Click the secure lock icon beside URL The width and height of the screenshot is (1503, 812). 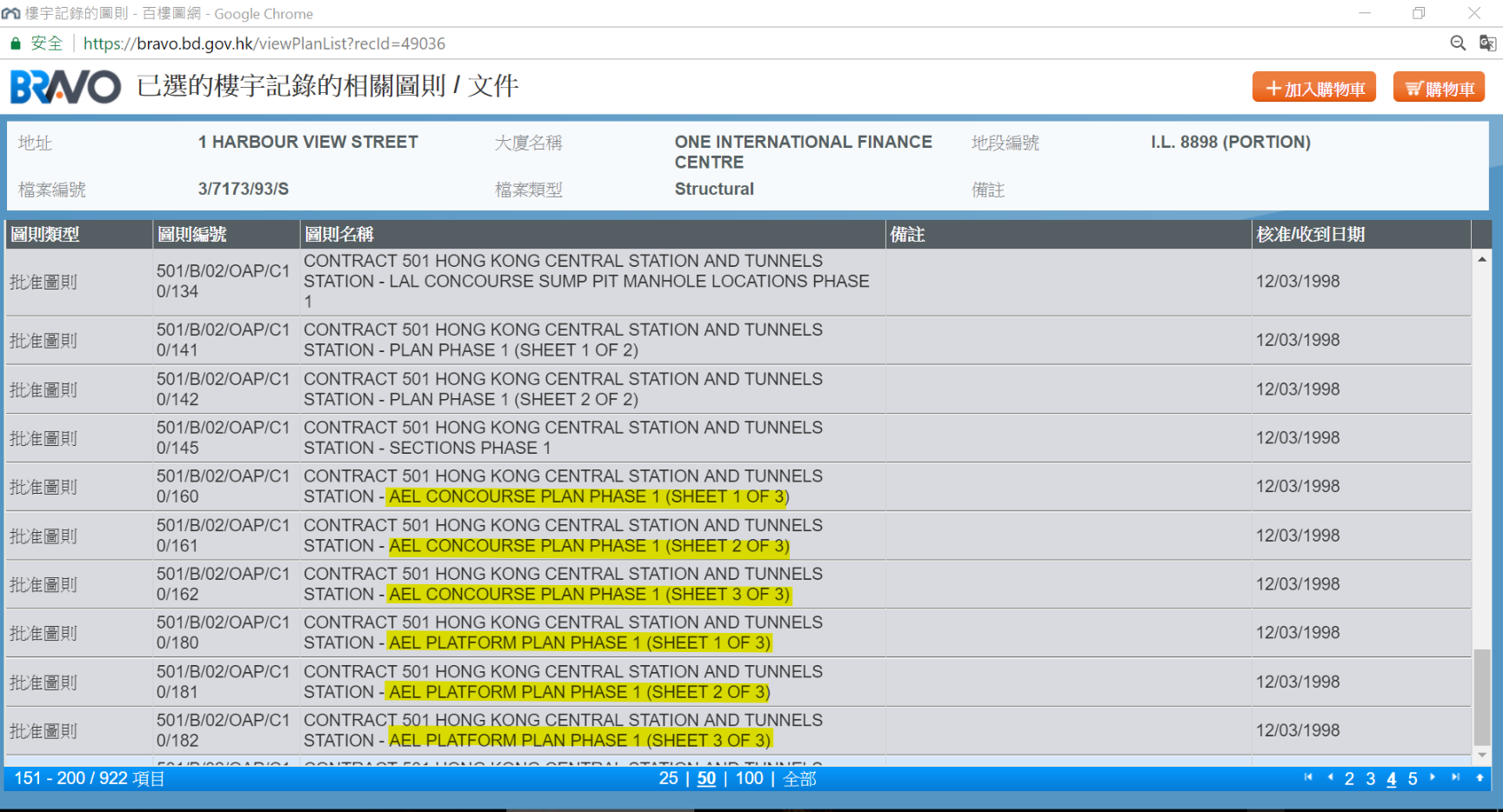pos(16,43)
